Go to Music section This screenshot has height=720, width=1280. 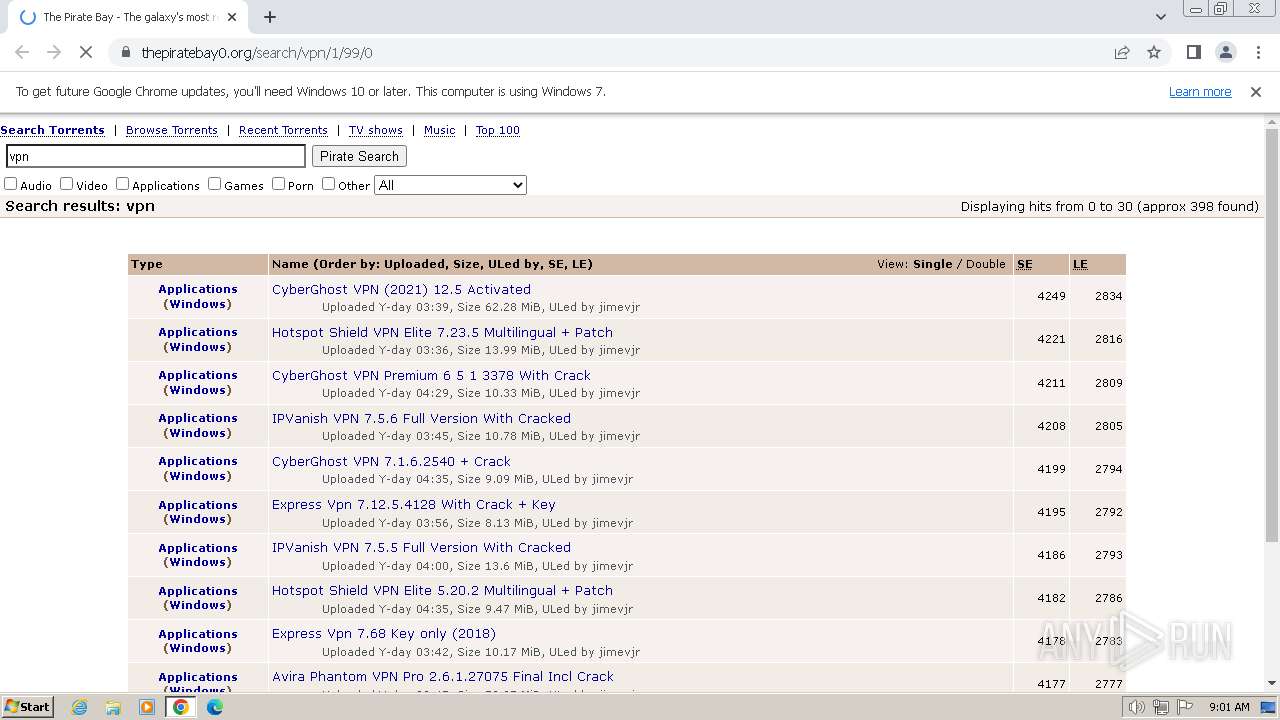[x=439, y=130]
